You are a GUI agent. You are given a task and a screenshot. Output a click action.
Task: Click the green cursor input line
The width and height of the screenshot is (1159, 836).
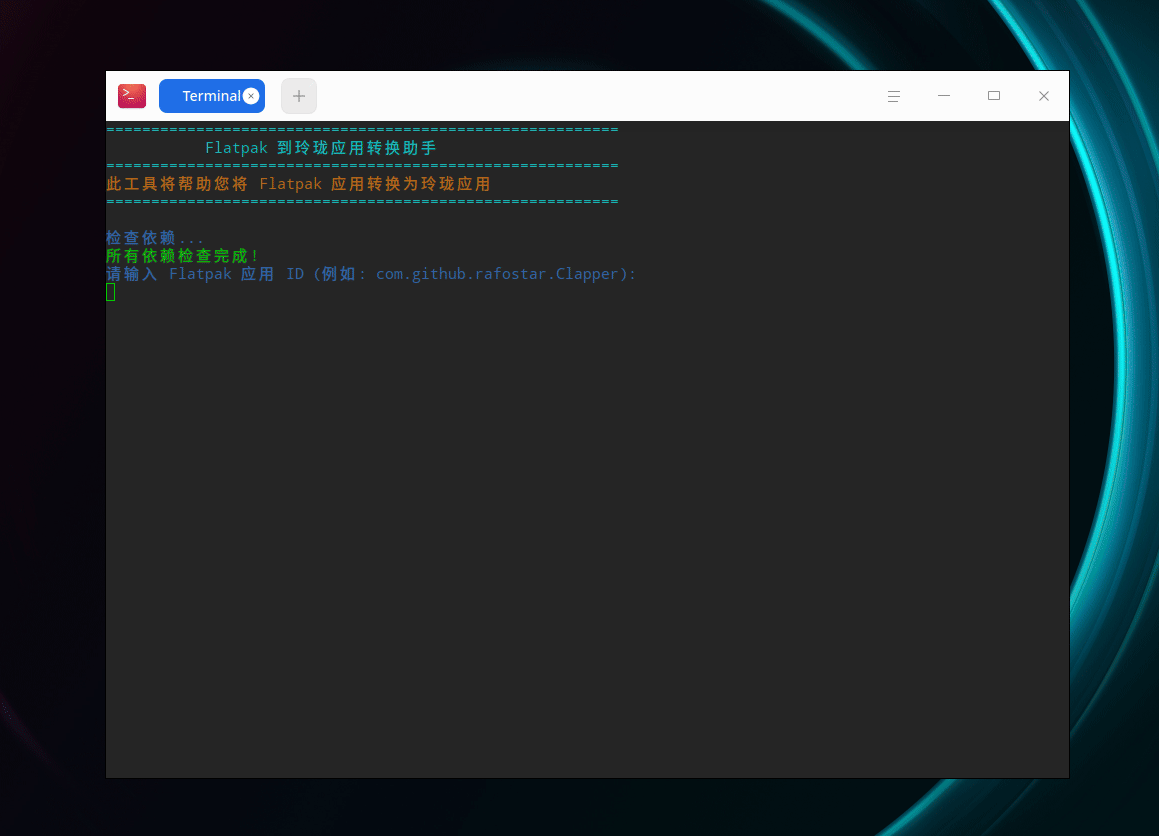[x=111, y=293]
